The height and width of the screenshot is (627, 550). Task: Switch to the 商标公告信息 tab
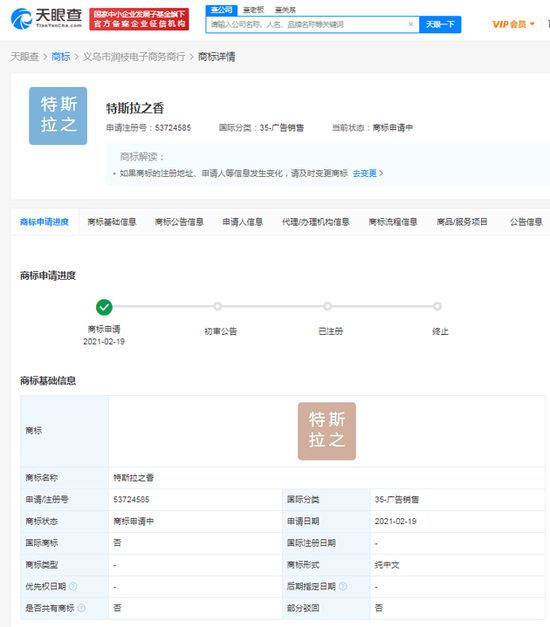click(179, 222)
